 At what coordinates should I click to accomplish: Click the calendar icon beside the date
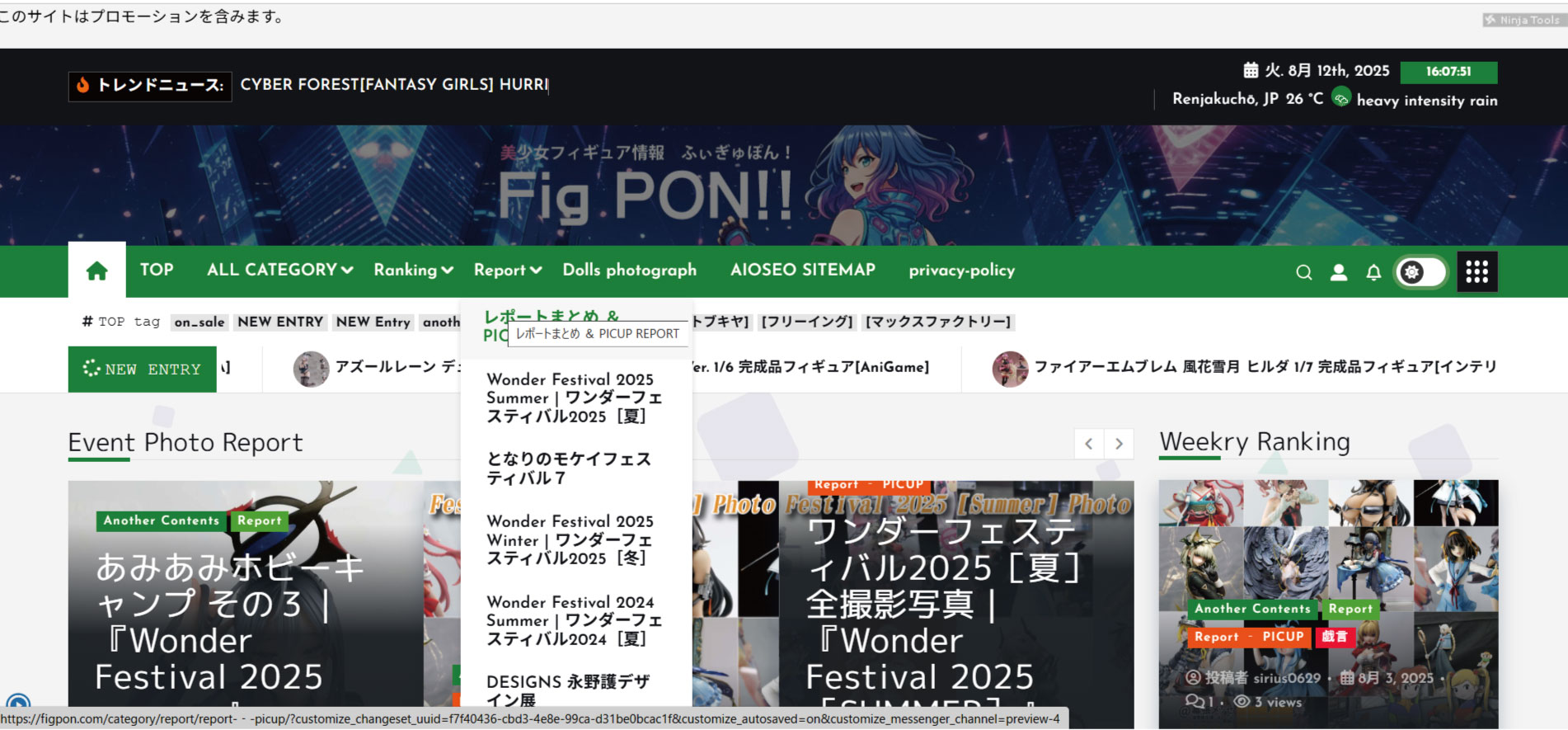point(1251,71)
